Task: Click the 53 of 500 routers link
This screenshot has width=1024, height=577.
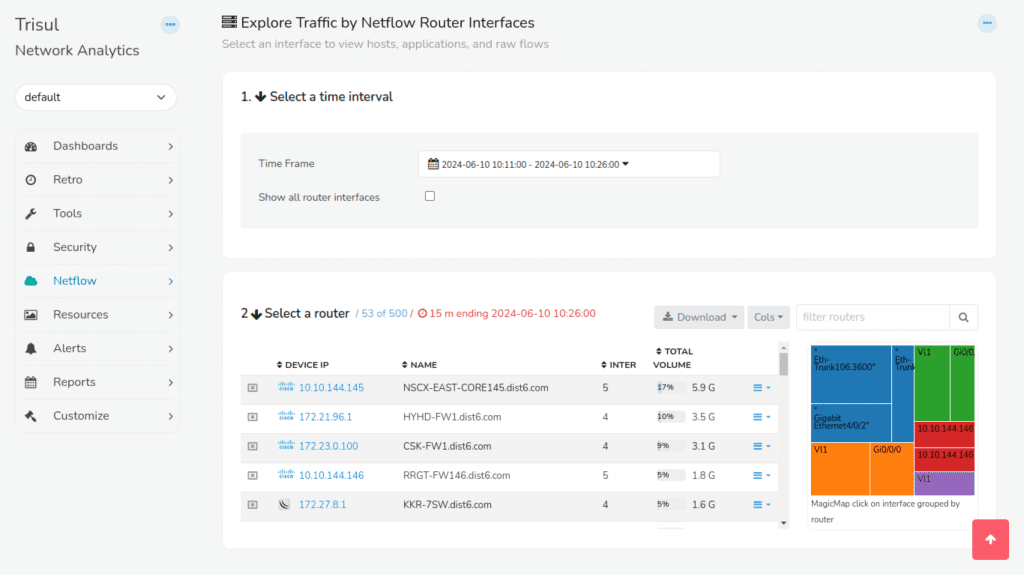Action: coord(382,313)
